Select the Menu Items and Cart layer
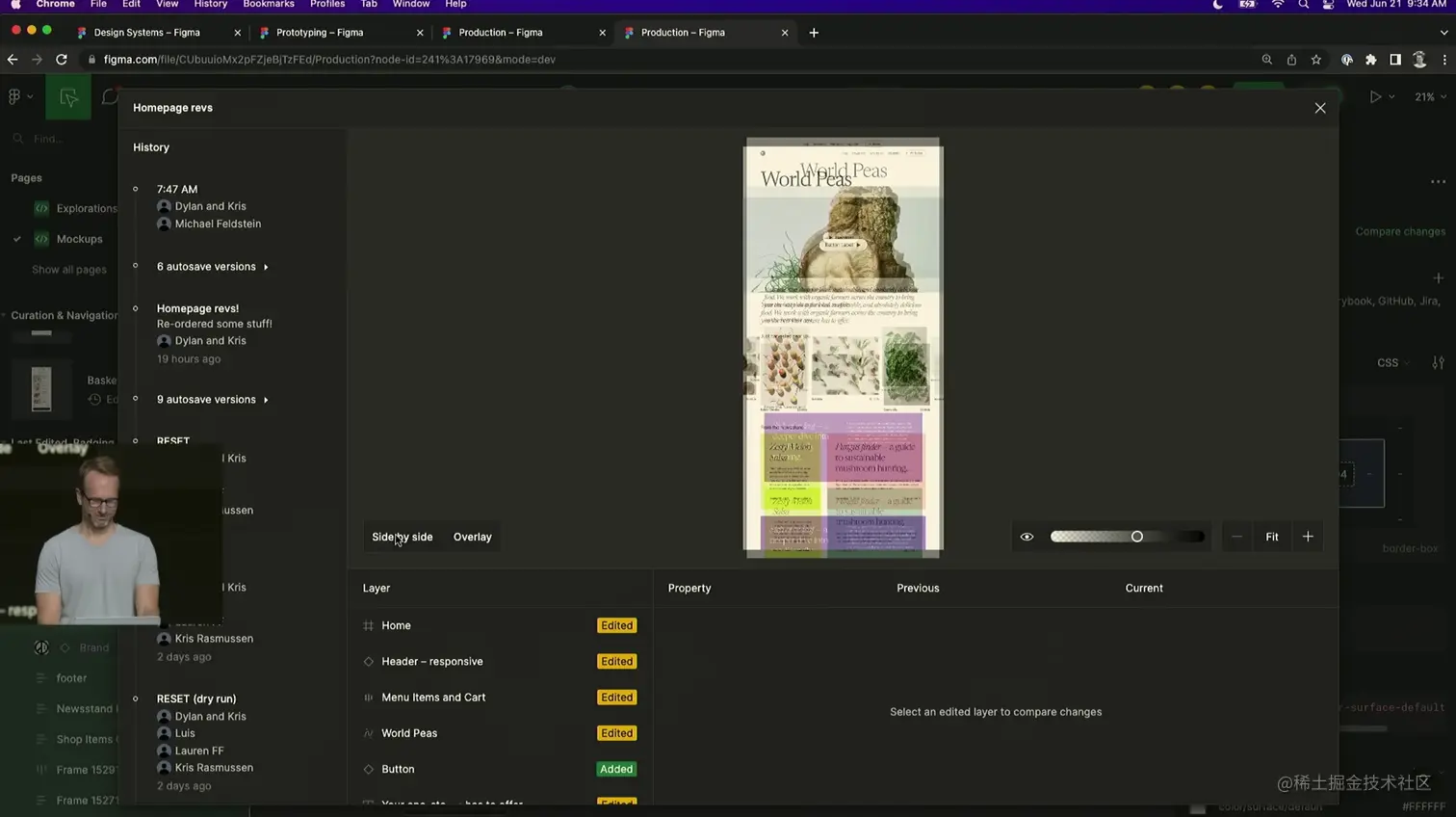1456x817 pixels. coord(500,698)
